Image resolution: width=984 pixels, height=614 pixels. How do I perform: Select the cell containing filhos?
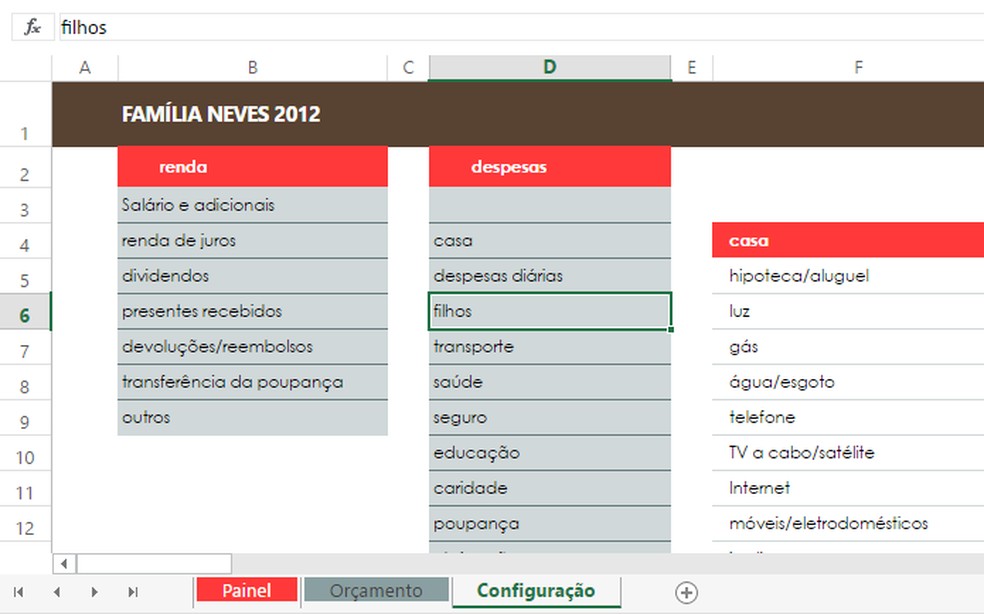549,311
